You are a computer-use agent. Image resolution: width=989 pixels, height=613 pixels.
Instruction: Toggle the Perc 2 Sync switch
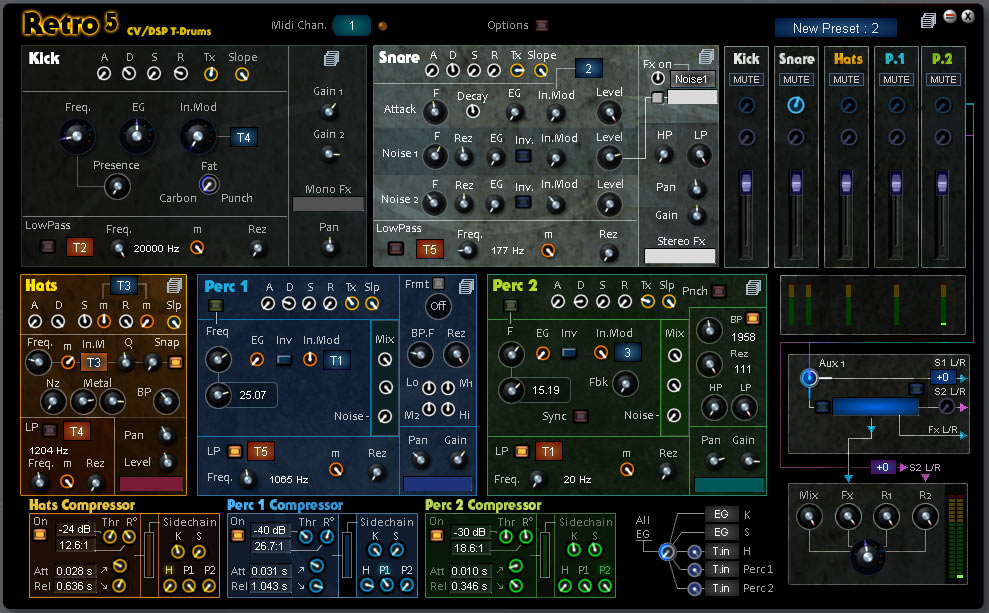[x=580, y=416]
